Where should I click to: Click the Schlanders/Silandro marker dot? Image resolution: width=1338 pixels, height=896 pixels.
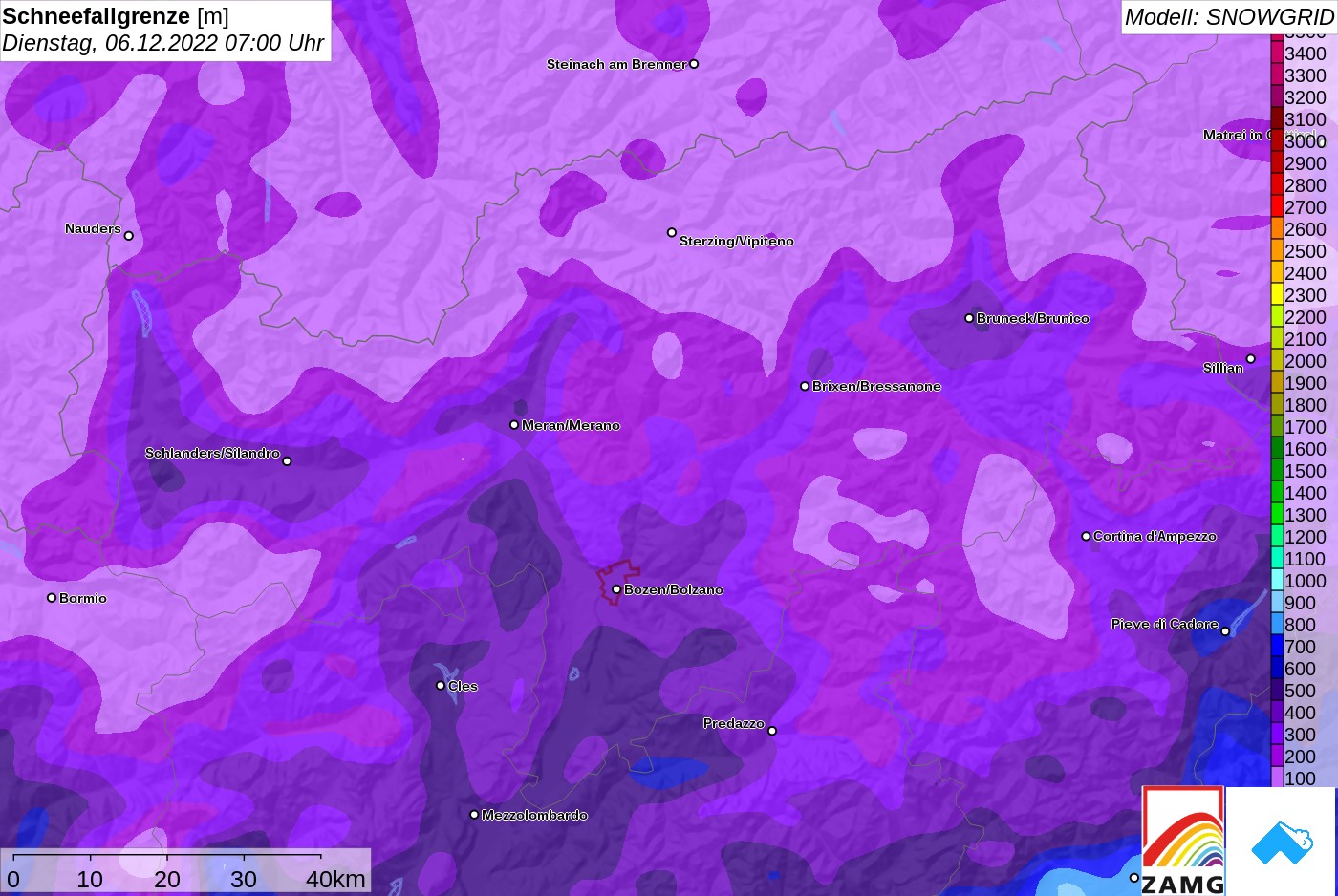pos(287,461)
